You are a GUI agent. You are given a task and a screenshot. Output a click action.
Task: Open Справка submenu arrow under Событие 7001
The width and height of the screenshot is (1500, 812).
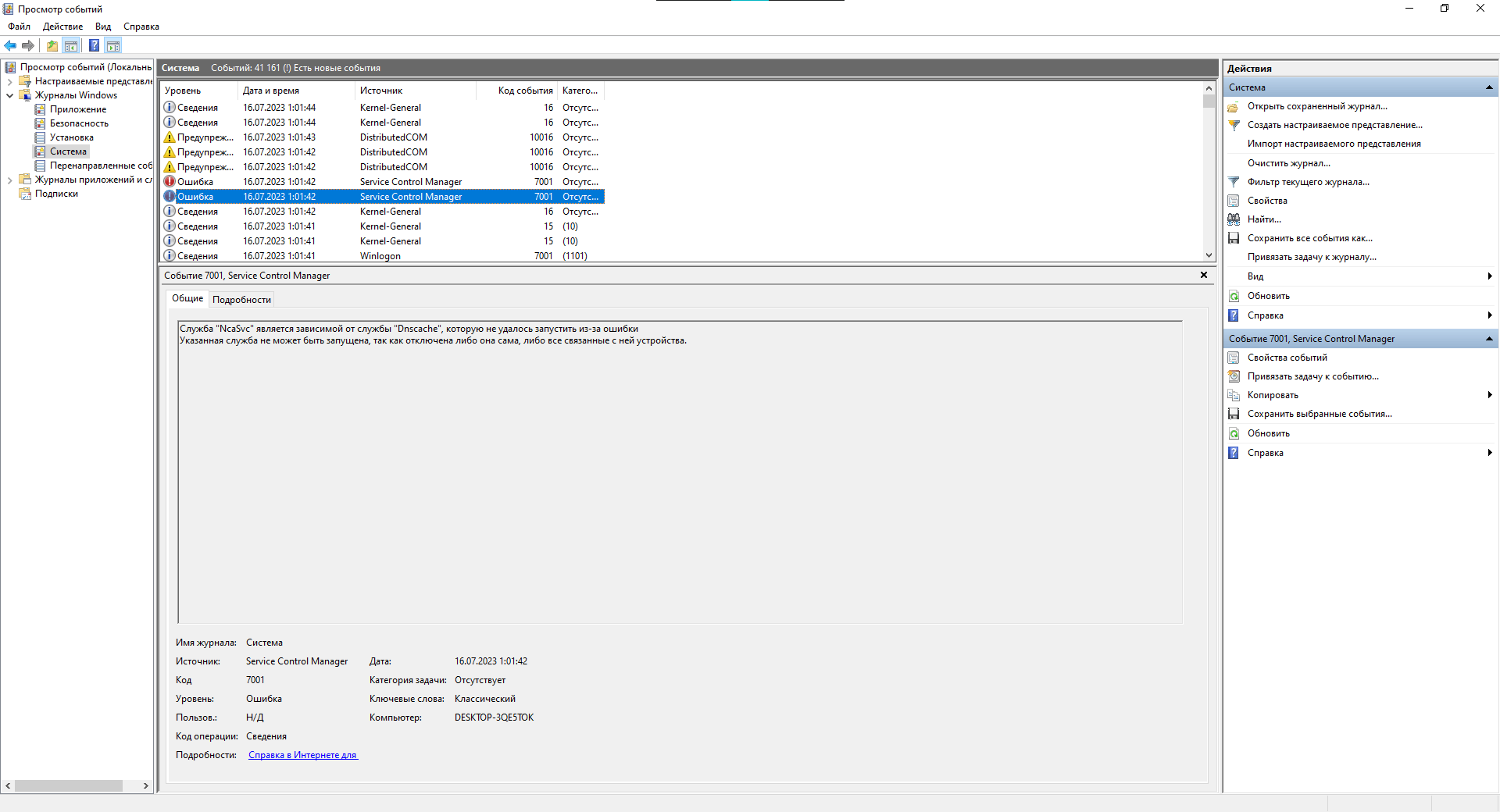coord(1490,453)
